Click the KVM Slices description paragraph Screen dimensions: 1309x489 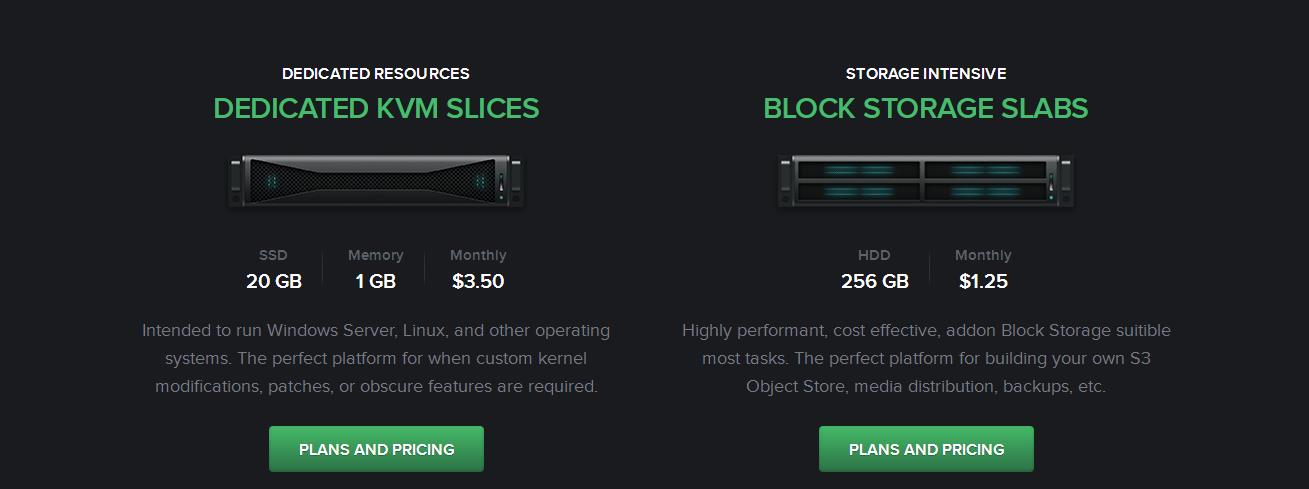[376, 358]
